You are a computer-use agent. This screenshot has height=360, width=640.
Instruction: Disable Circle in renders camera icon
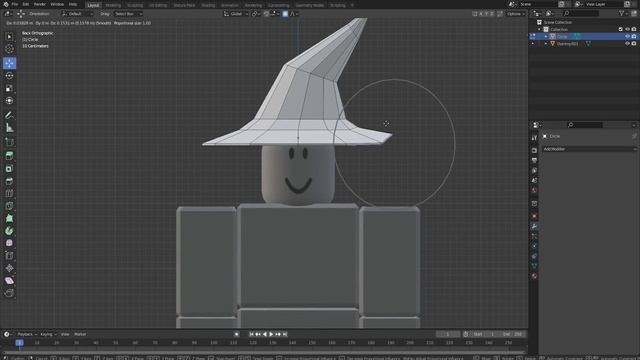click(634, 36)
